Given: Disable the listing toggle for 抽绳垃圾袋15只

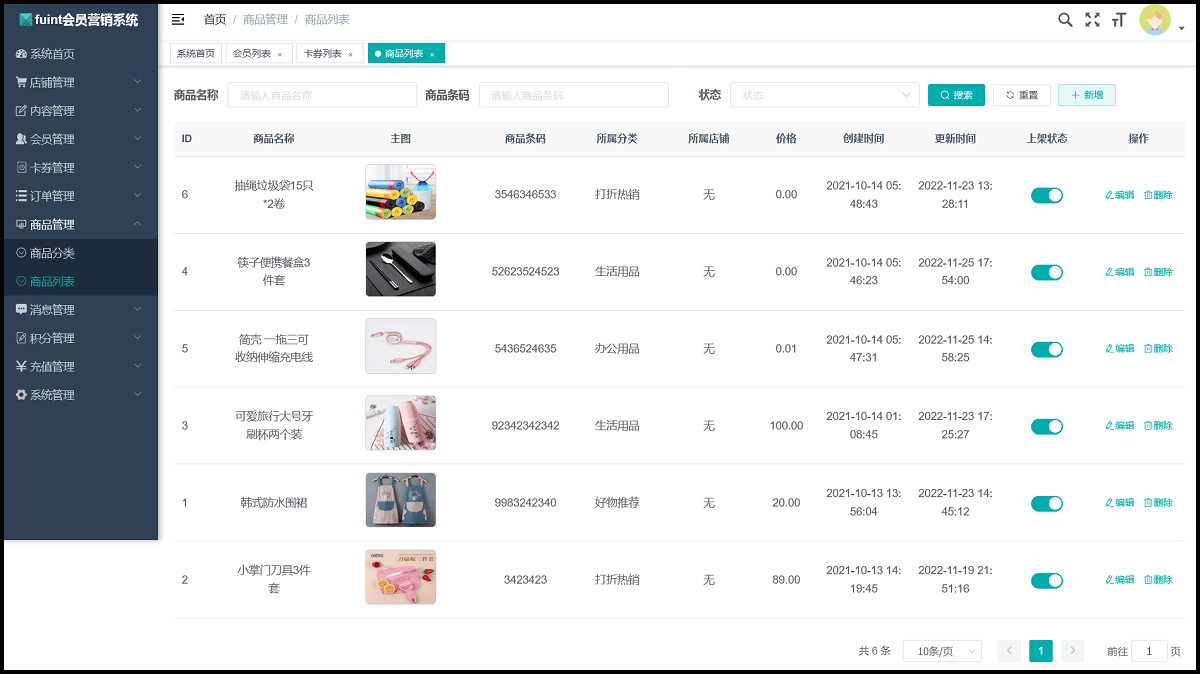Looking at the screenshot, I should [1046, 195].
